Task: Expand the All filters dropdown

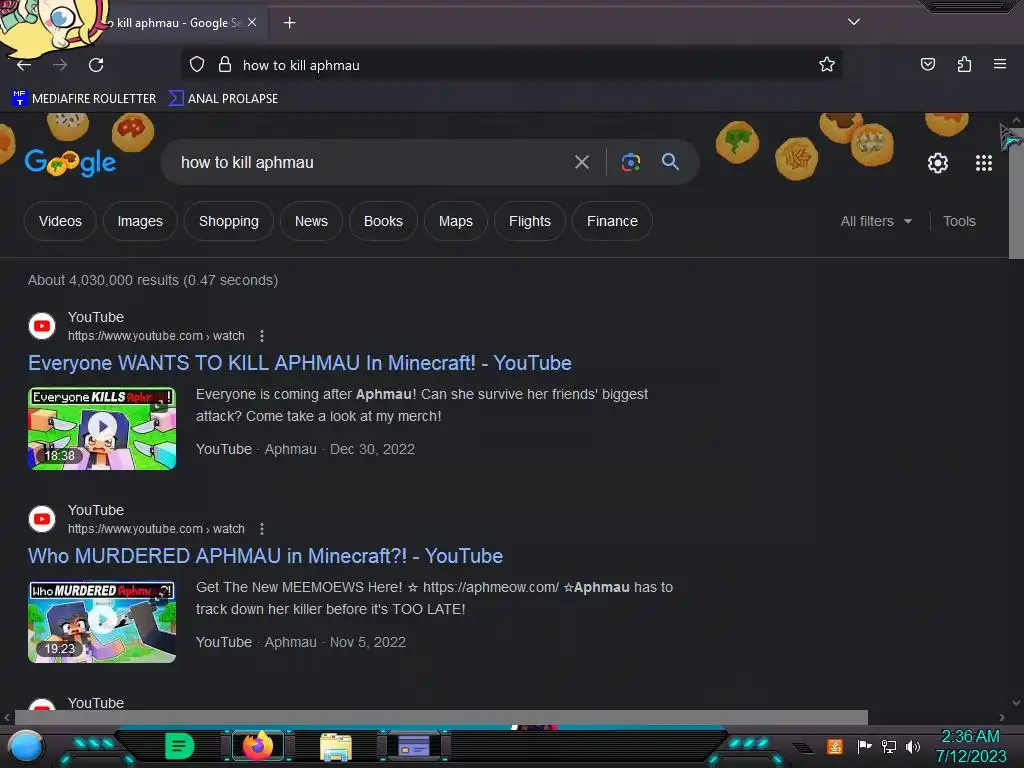Action: click(876, 221)
